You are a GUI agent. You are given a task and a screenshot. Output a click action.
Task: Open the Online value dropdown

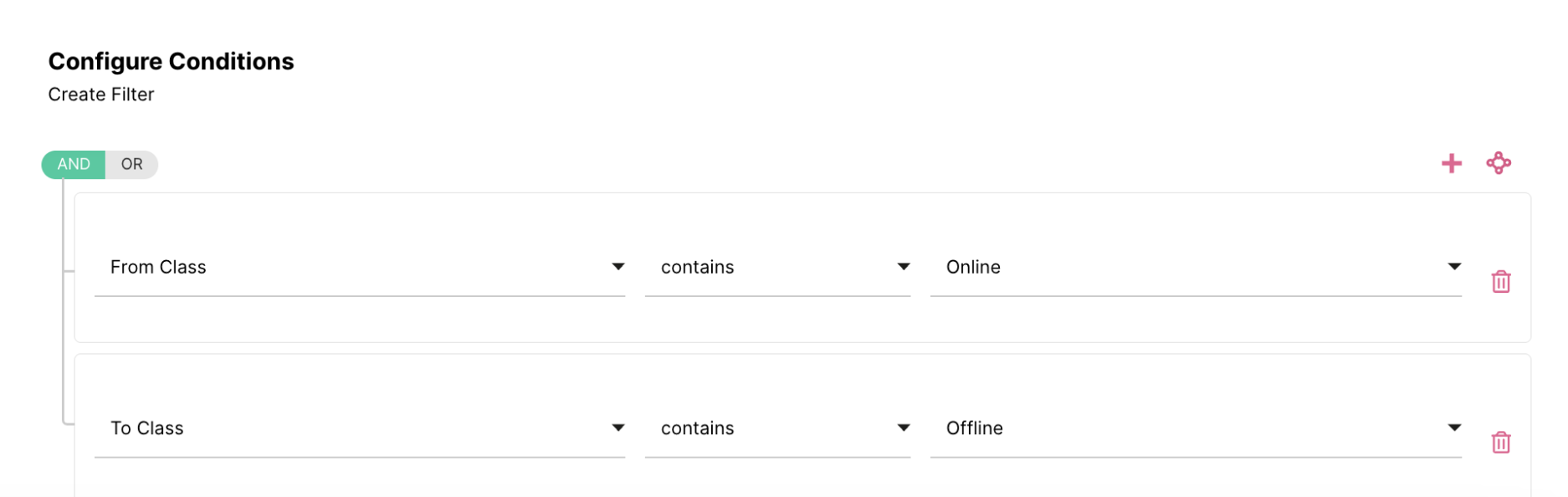(1188, 268)
